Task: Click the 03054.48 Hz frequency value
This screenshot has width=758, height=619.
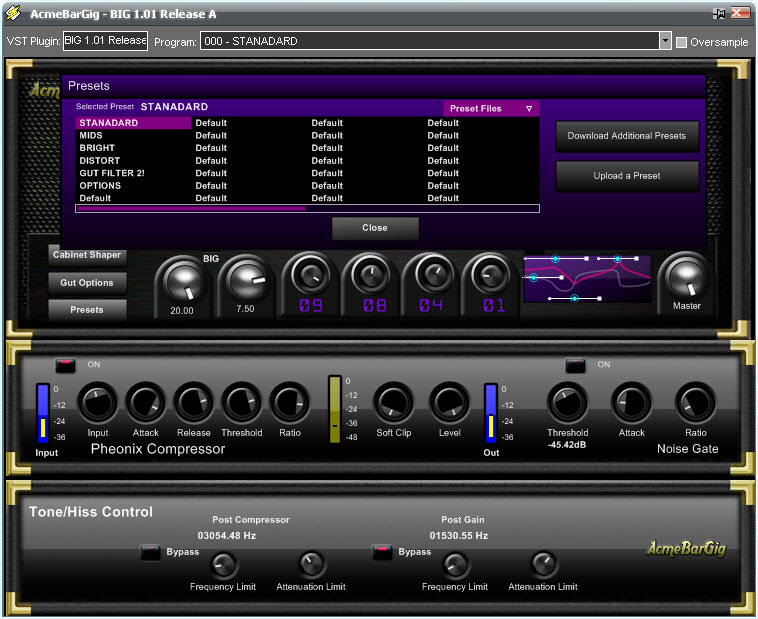Action: (227, 536)
